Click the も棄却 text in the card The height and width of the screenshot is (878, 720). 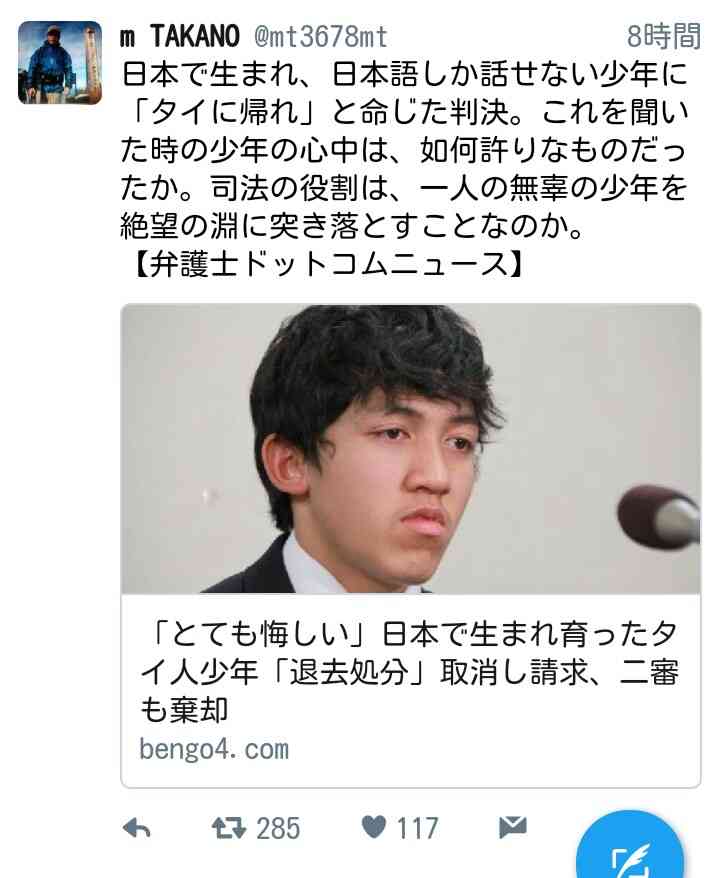tap(184, 709)
